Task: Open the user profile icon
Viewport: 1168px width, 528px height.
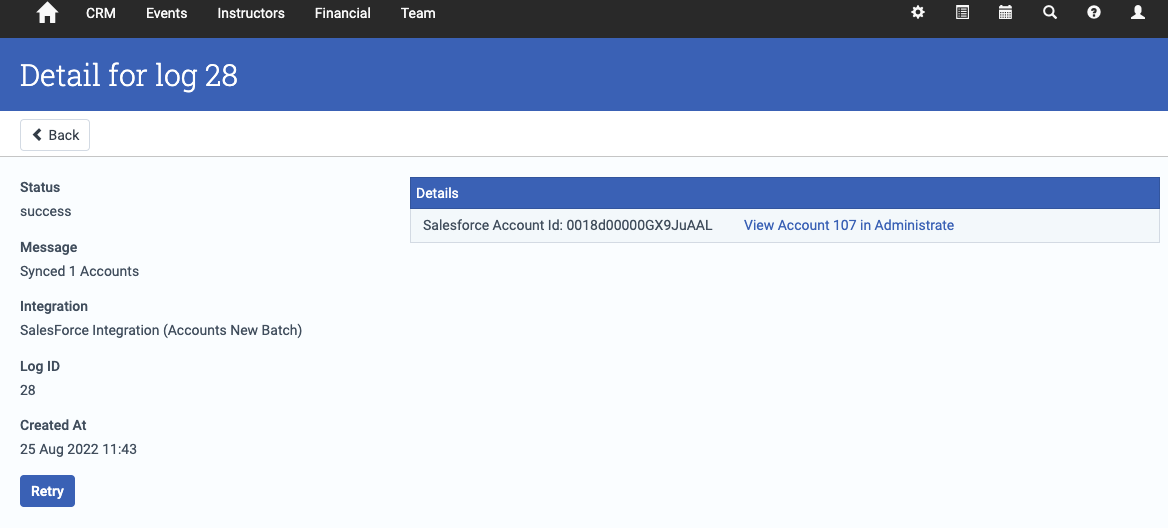Action: 1137,13
